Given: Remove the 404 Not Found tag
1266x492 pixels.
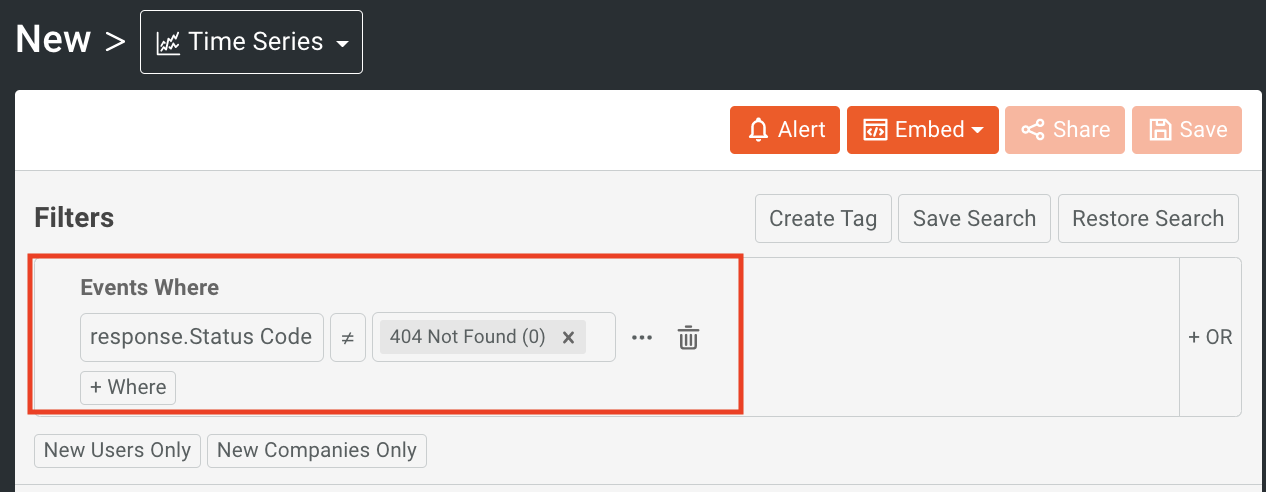Looking at the screenshot, I should (568, 338).
